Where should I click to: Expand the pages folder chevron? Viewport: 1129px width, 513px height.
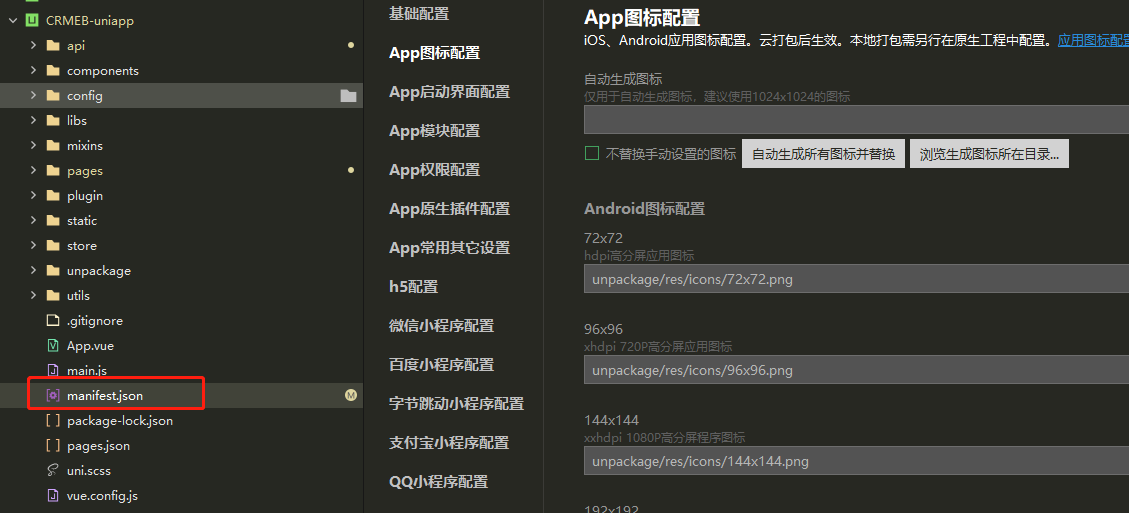click(x=33, y=171)
